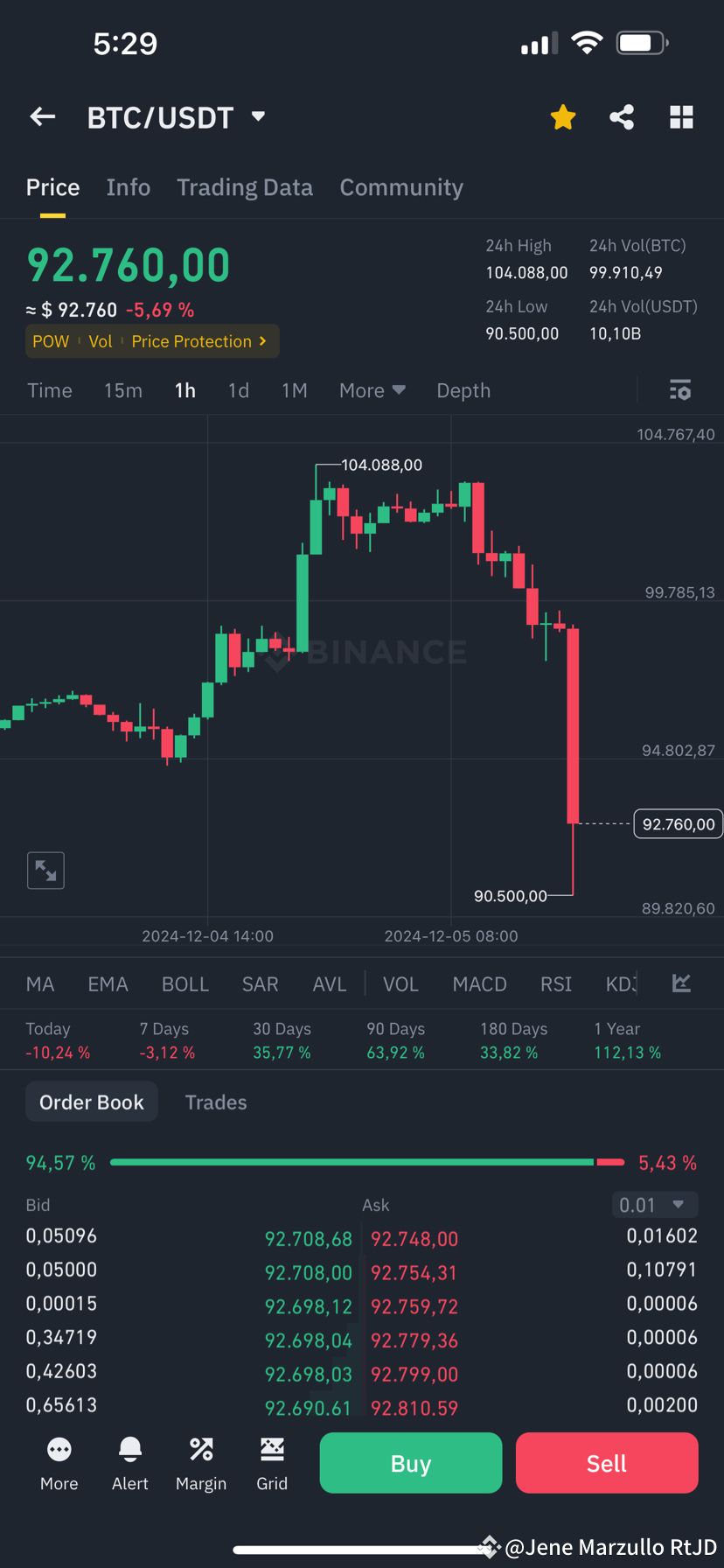Expand the chart to fullscreen
The width and height of the screenshot is (724, 1568).
point(45,870)
